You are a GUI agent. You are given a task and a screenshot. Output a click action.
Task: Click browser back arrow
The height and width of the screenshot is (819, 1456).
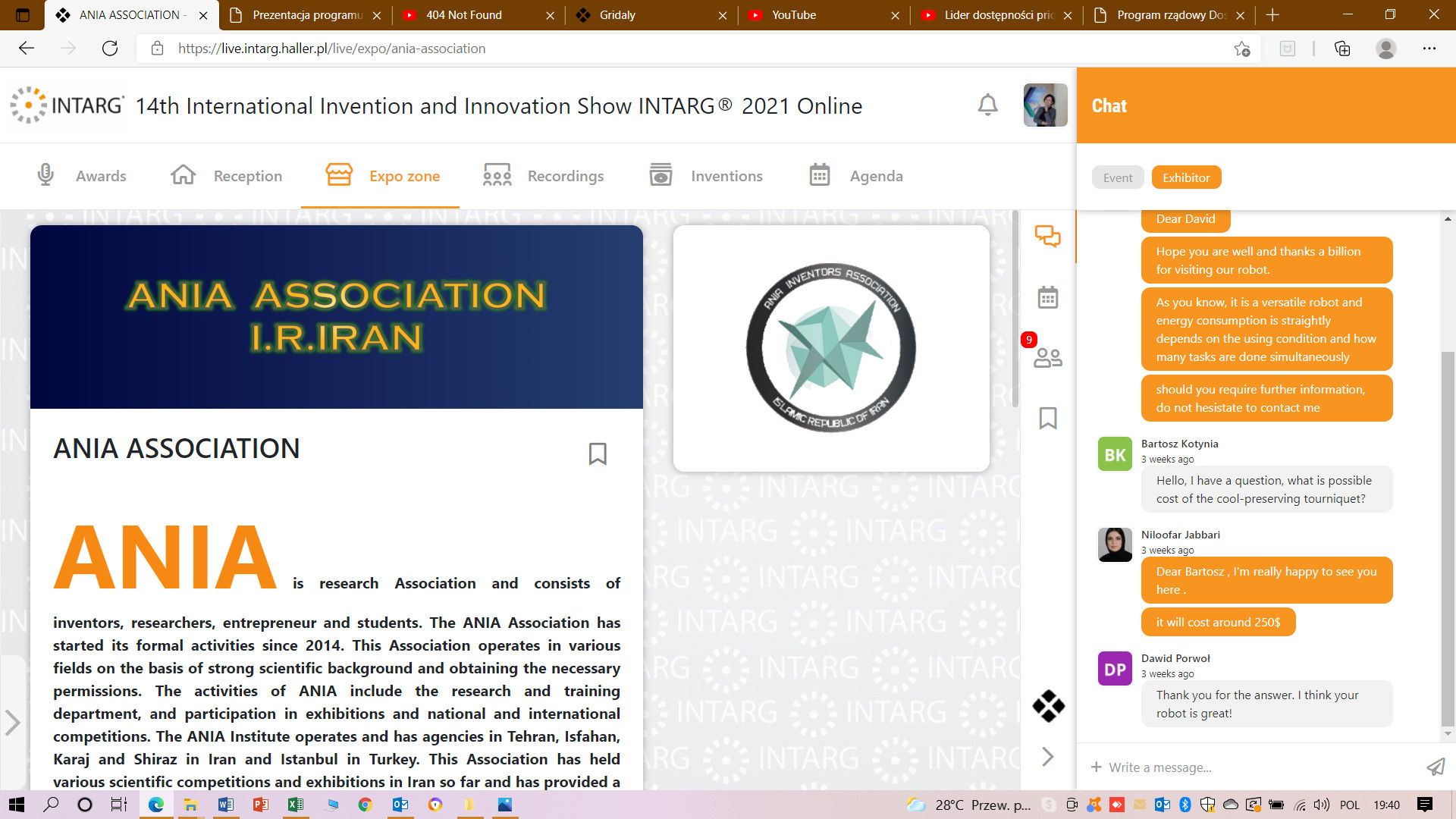[27, 49]
